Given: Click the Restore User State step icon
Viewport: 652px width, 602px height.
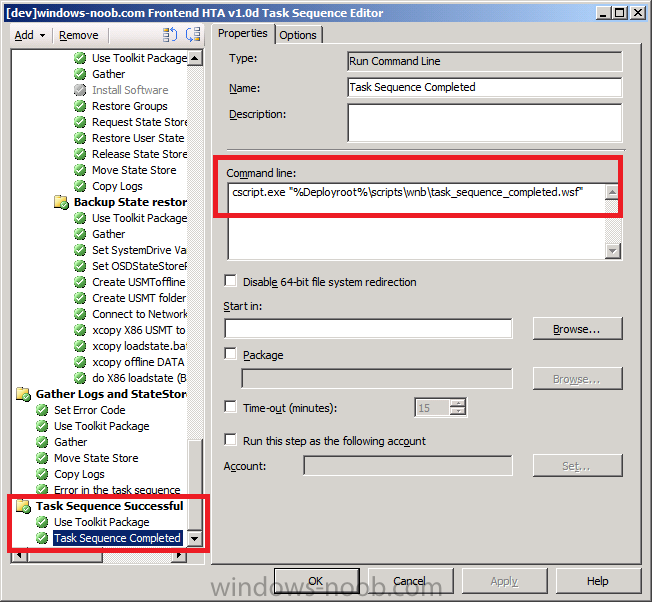Looking at the screenshot, I should pyautogui.click(x=80, y=138).
